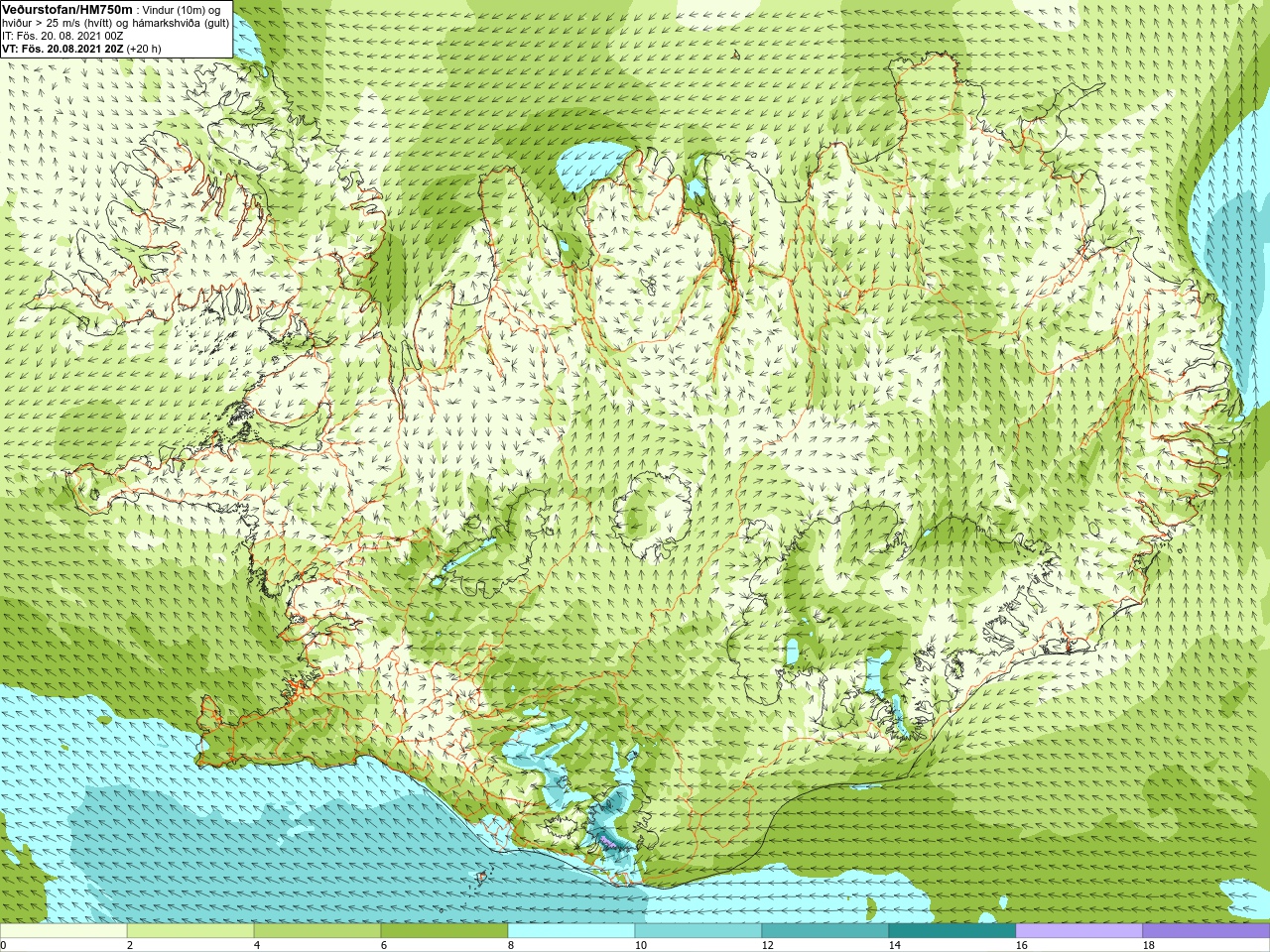Click the "Veðurstofan/HM750m" title text
Viewport: 1270px width, 952px height.
pyautogui.click(x=66, y=9)
